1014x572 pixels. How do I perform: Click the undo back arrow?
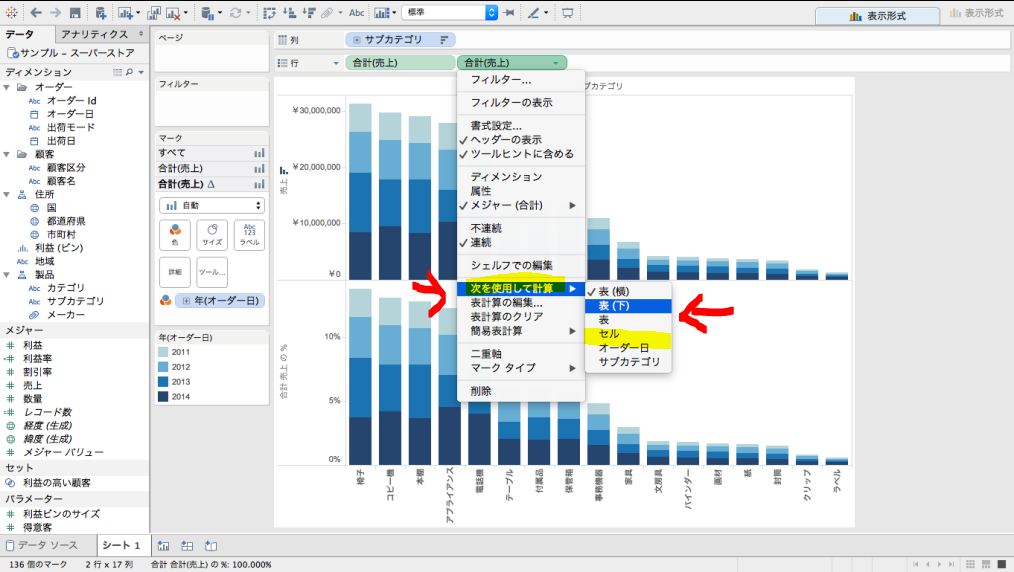point(36,12)
